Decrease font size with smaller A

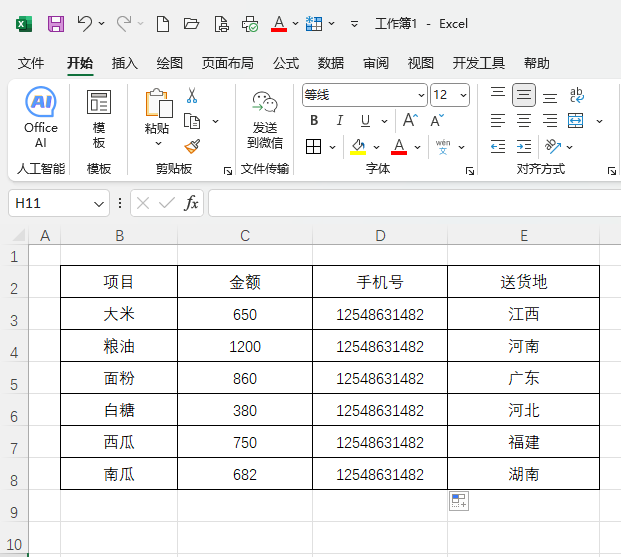(437, 120)
